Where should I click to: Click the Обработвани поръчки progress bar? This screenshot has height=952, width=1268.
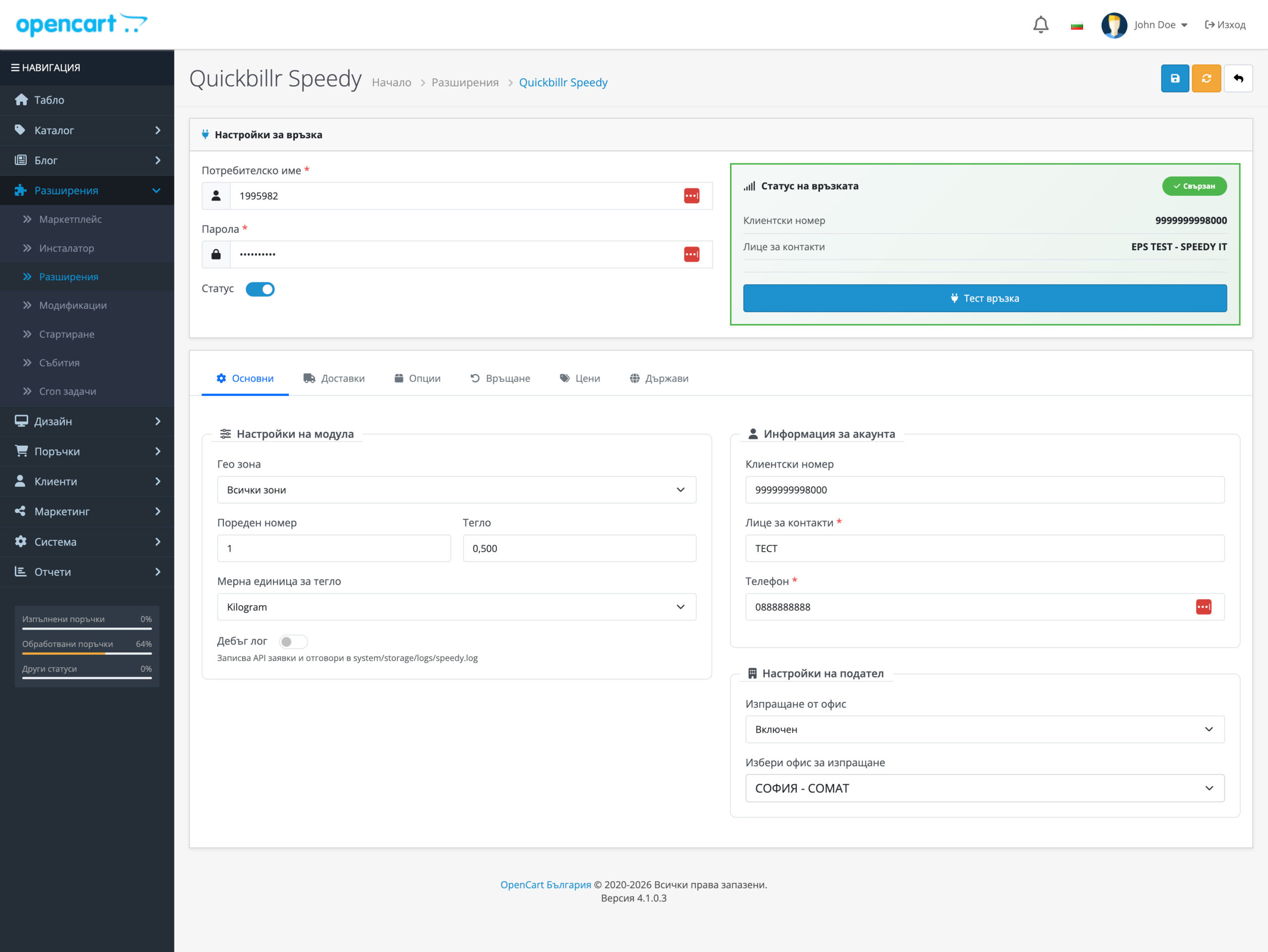87,653
